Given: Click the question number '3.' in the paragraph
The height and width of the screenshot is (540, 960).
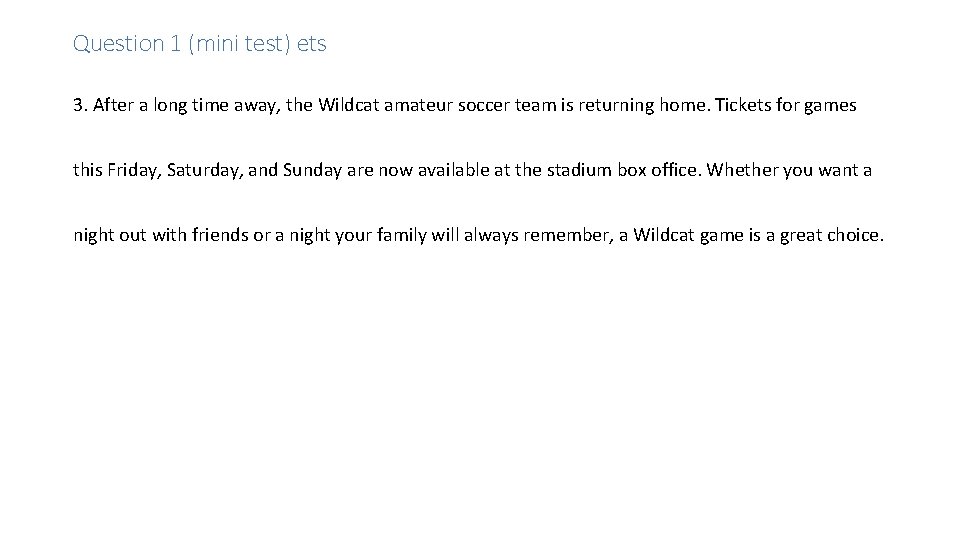Looking at the screenshot, I should 80,104.
